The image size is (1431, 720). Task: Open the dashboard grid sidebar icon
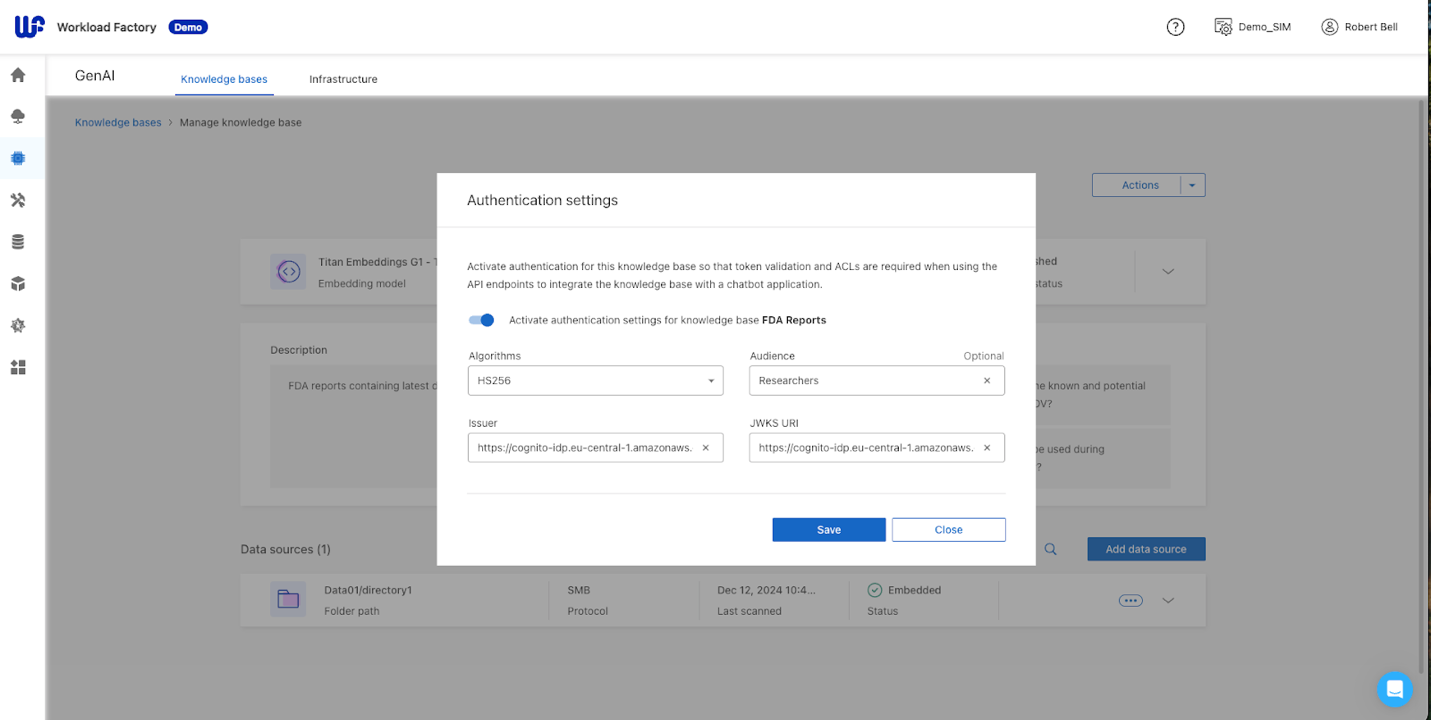pos(18,367)
